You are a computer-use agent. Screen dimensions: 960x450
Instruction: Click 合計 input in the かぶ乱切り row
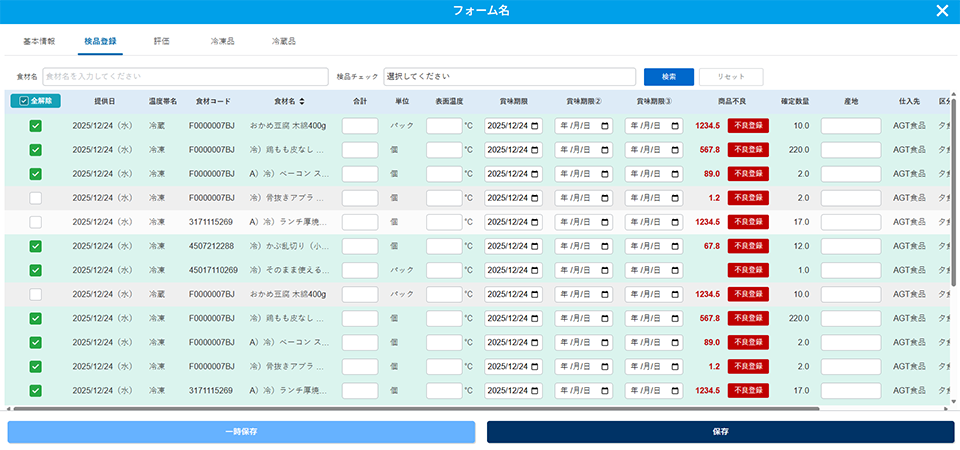point(360,246)
